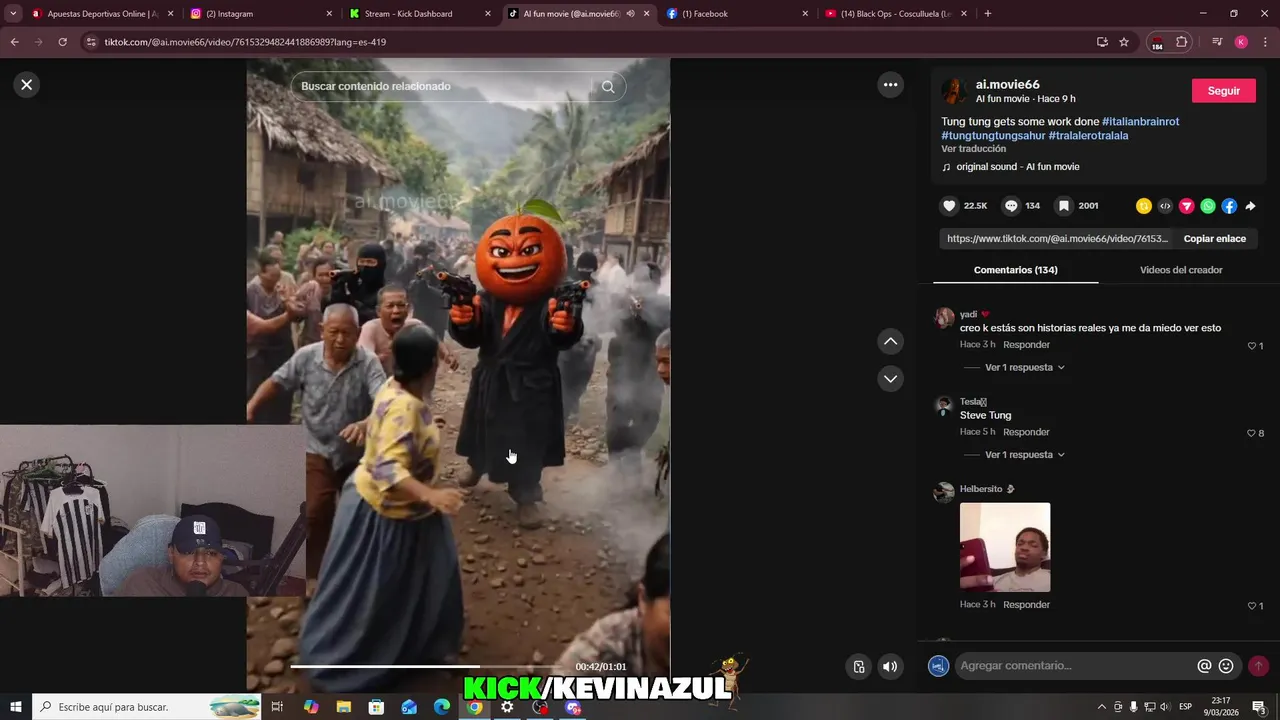Open Chrome three-dot menu
Image resolution: width=1280 pixels, height=720 pixels.
click(1265, 42)
